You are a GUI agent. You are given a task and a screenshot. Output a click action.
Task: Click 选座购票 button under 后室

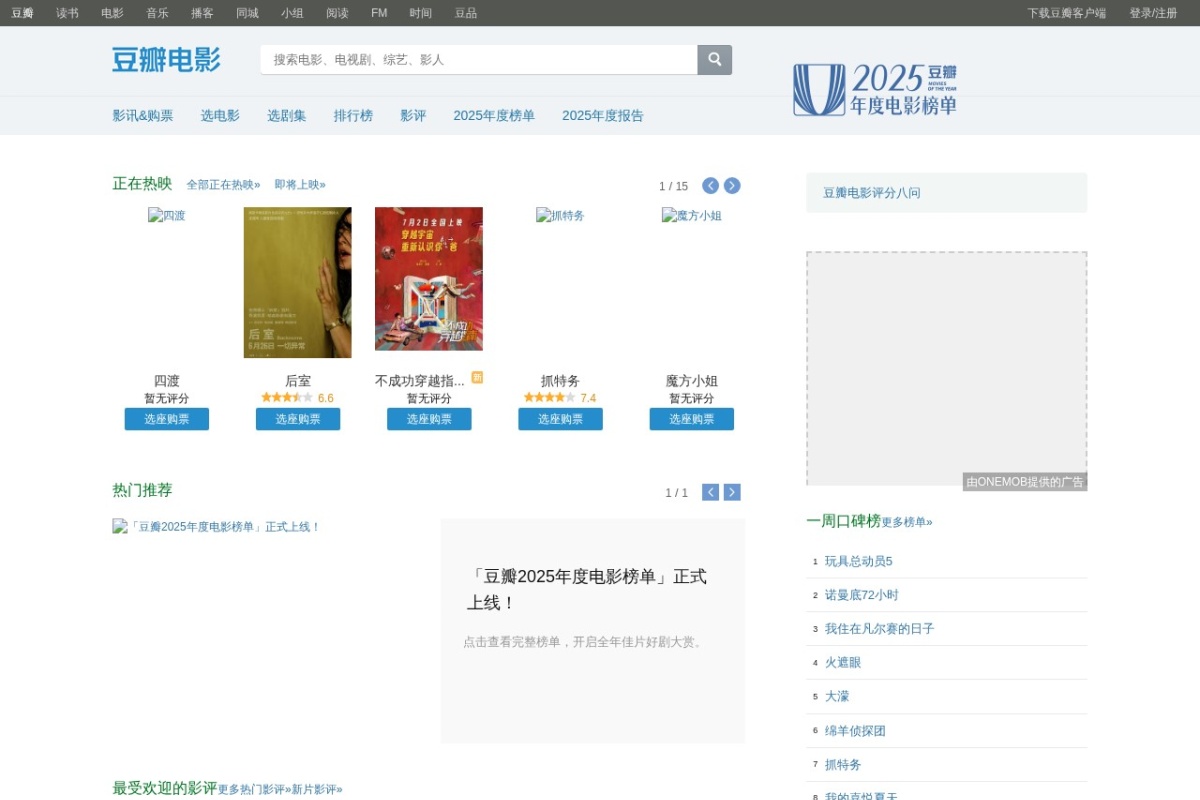[x=298, y=419]
